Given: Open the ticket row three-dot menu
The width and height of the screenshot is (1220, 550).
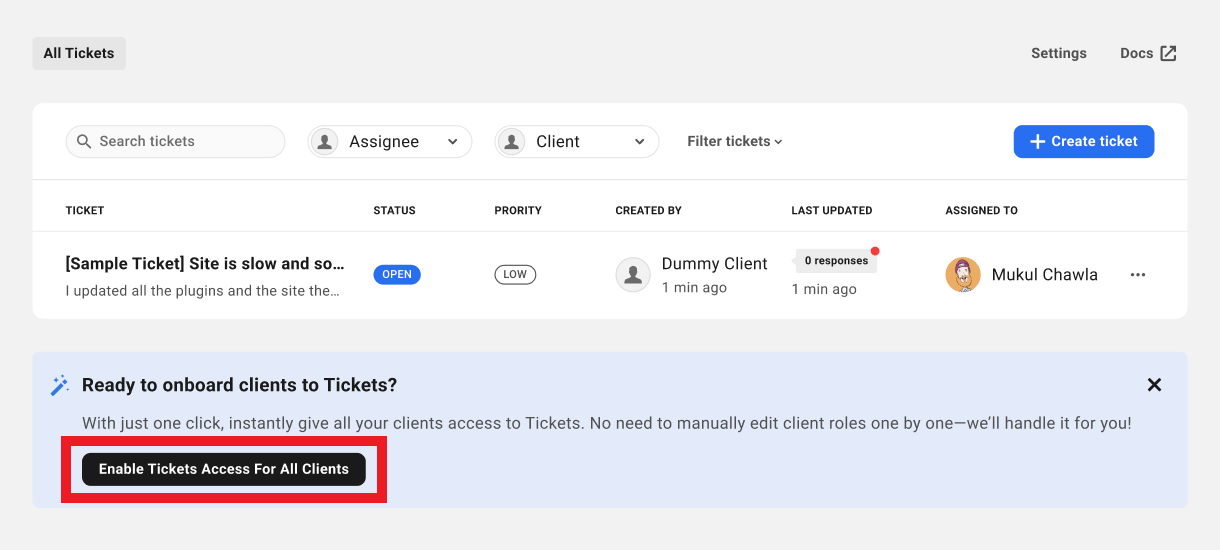Looking at the screenshot, I should (1138, 275).
